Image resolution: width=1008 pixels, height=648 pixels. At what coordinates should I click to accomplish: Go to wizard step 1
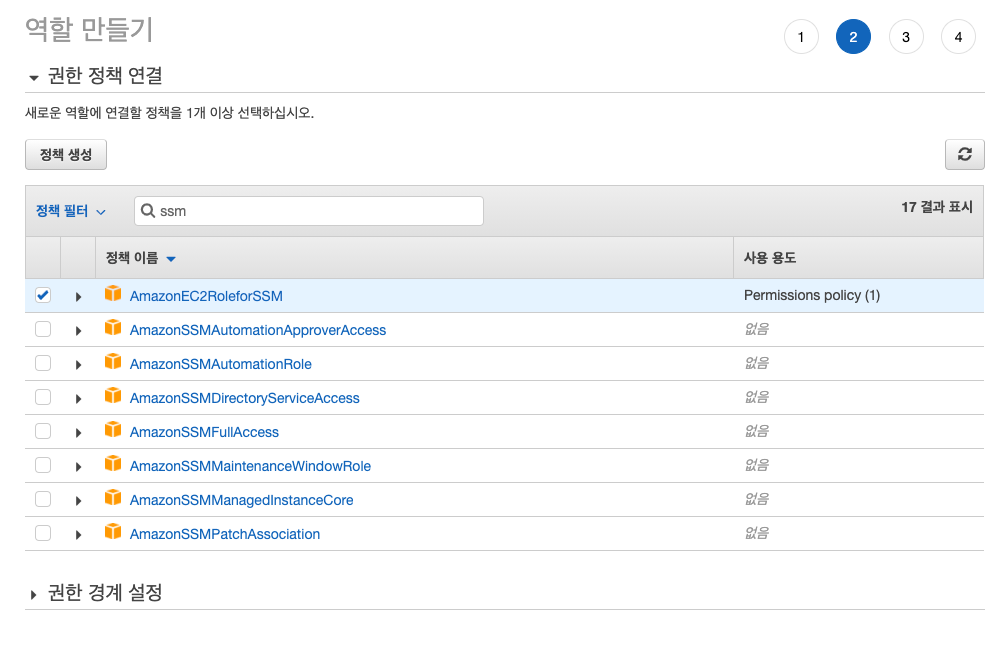(801, 37)
